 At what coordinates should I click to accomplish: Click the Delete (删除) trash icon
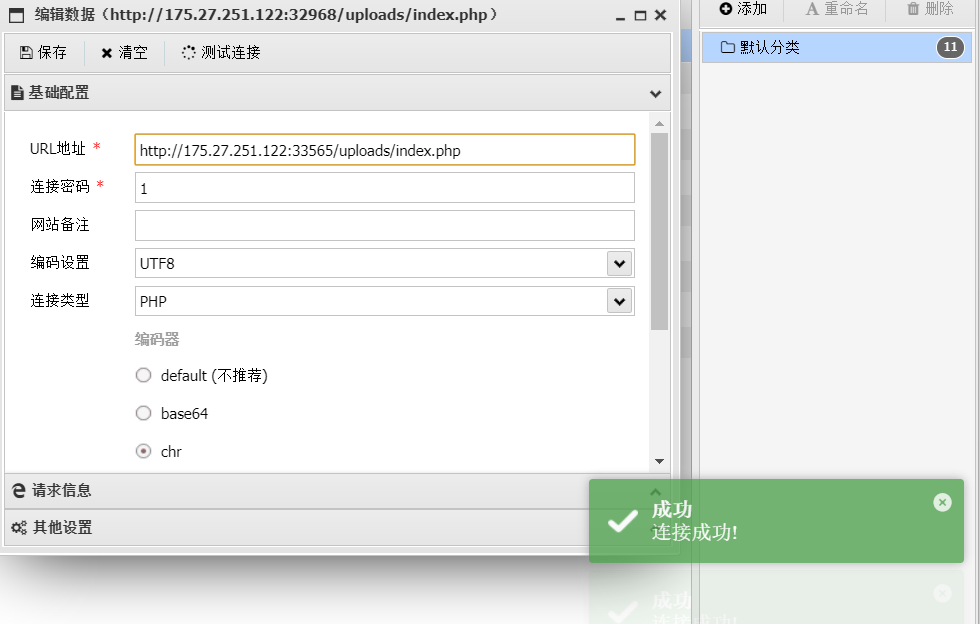tap(912, 9)
